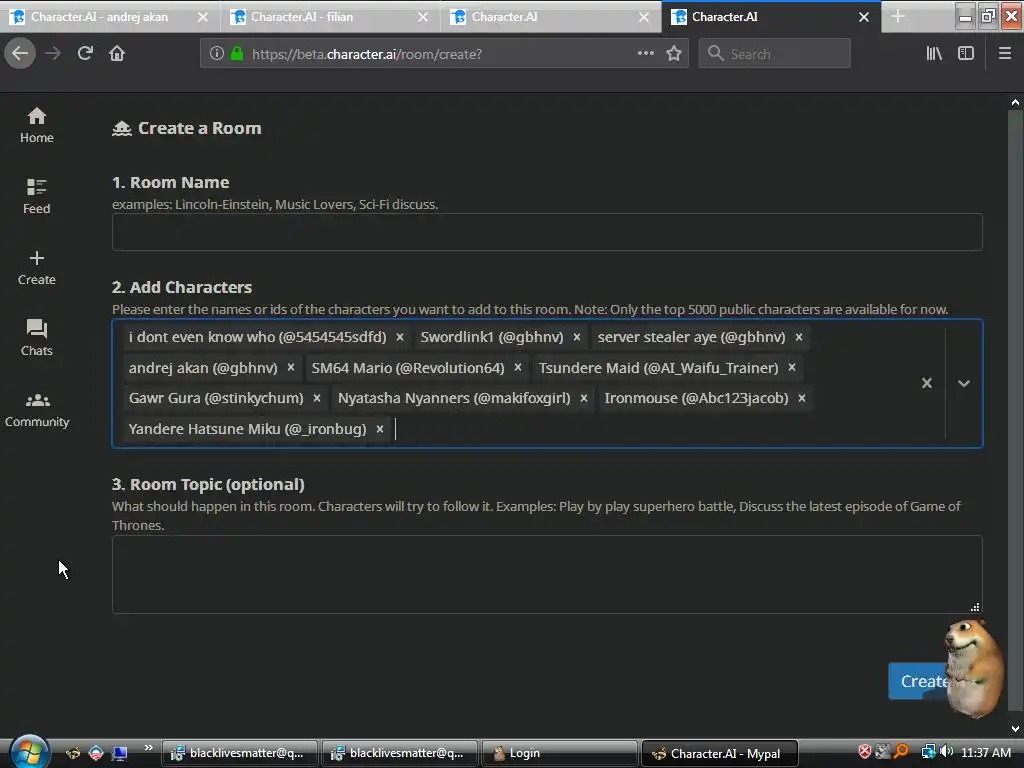The image size is (1024, 768).
Task: Close the active Character.AI tab
Action: 863,17
